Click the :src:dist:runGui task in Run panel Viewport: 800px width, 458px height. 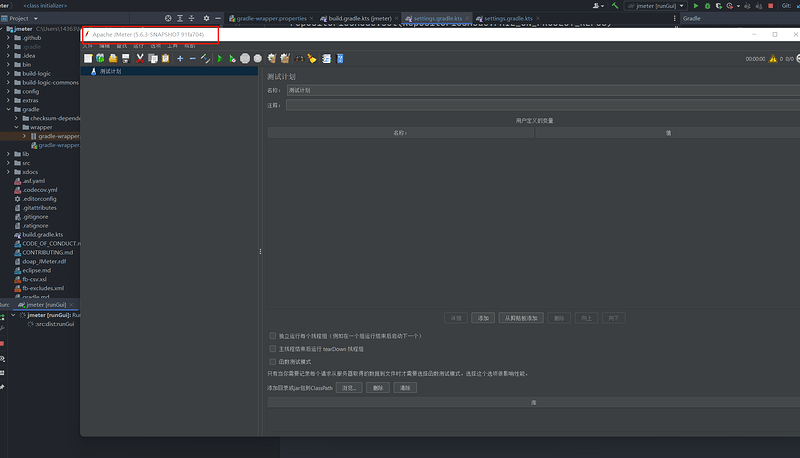pos(55,324)
